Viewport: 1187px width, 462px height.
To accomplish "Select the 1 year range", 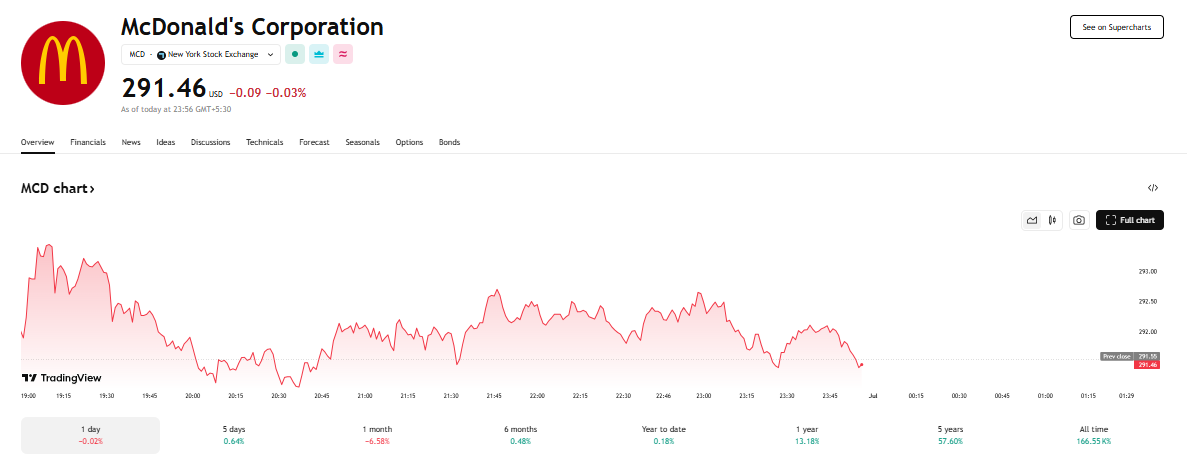I will pyautogui.click(x=807, y=435).
